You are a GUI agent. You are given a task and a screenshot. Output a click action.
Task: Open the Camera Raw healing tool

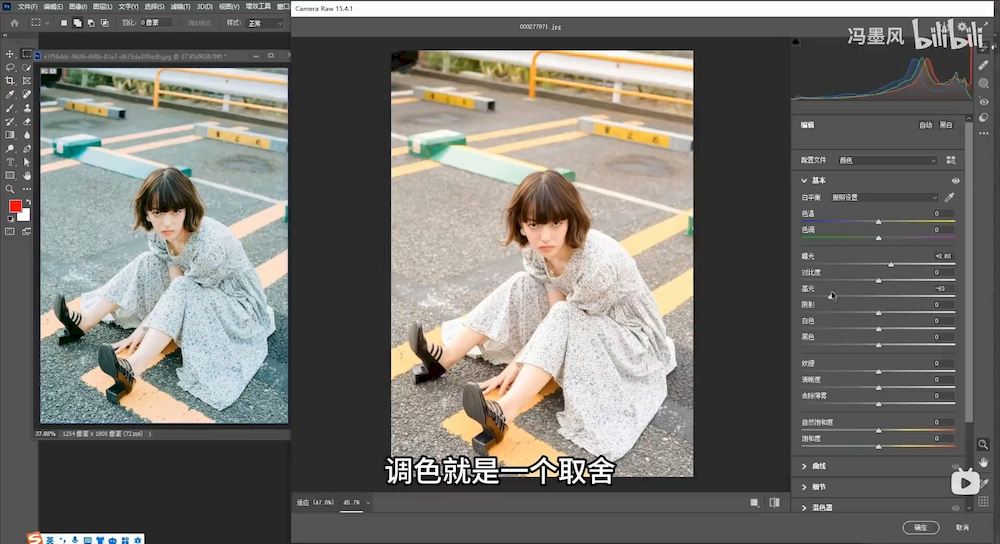[984, 65]
